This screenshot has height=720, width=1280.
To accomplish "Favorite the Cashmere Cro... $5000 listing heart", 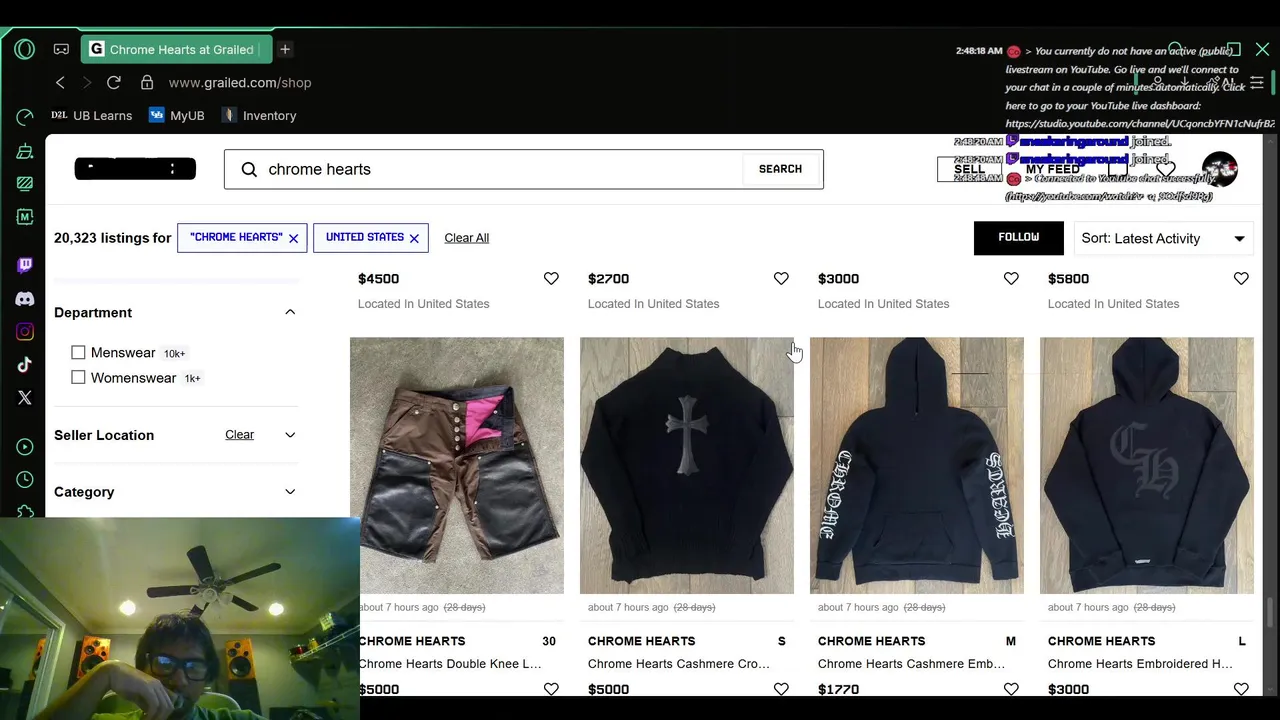I will click(781, 689).
